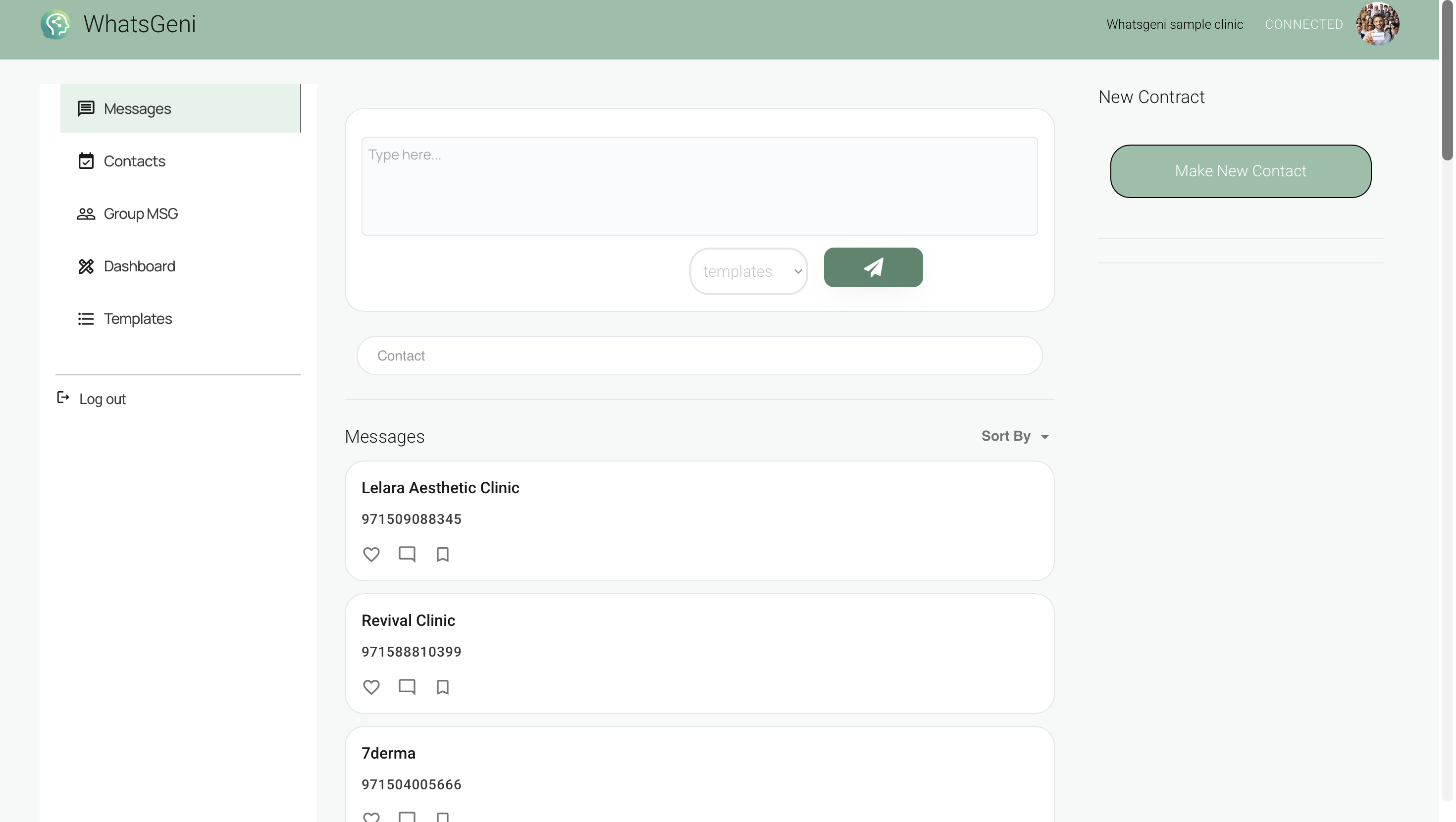The width and height of the screenshot is (1456, 822).
Task: Focus the 'Type here...' message box
Action: (x=699, y=186)
